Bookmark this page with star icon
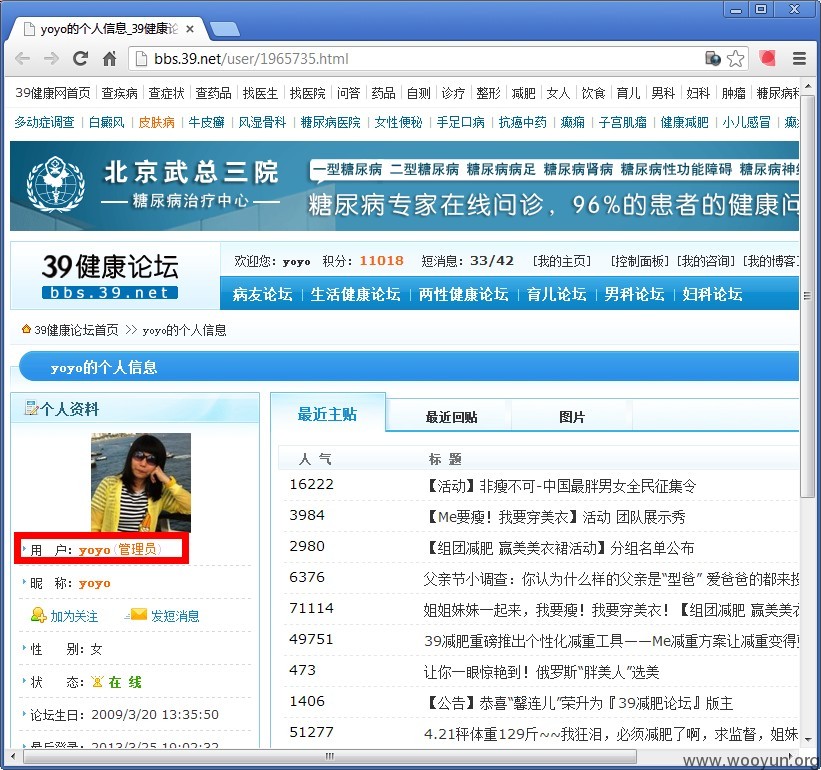The image size is (821, 770). point(736,59)
